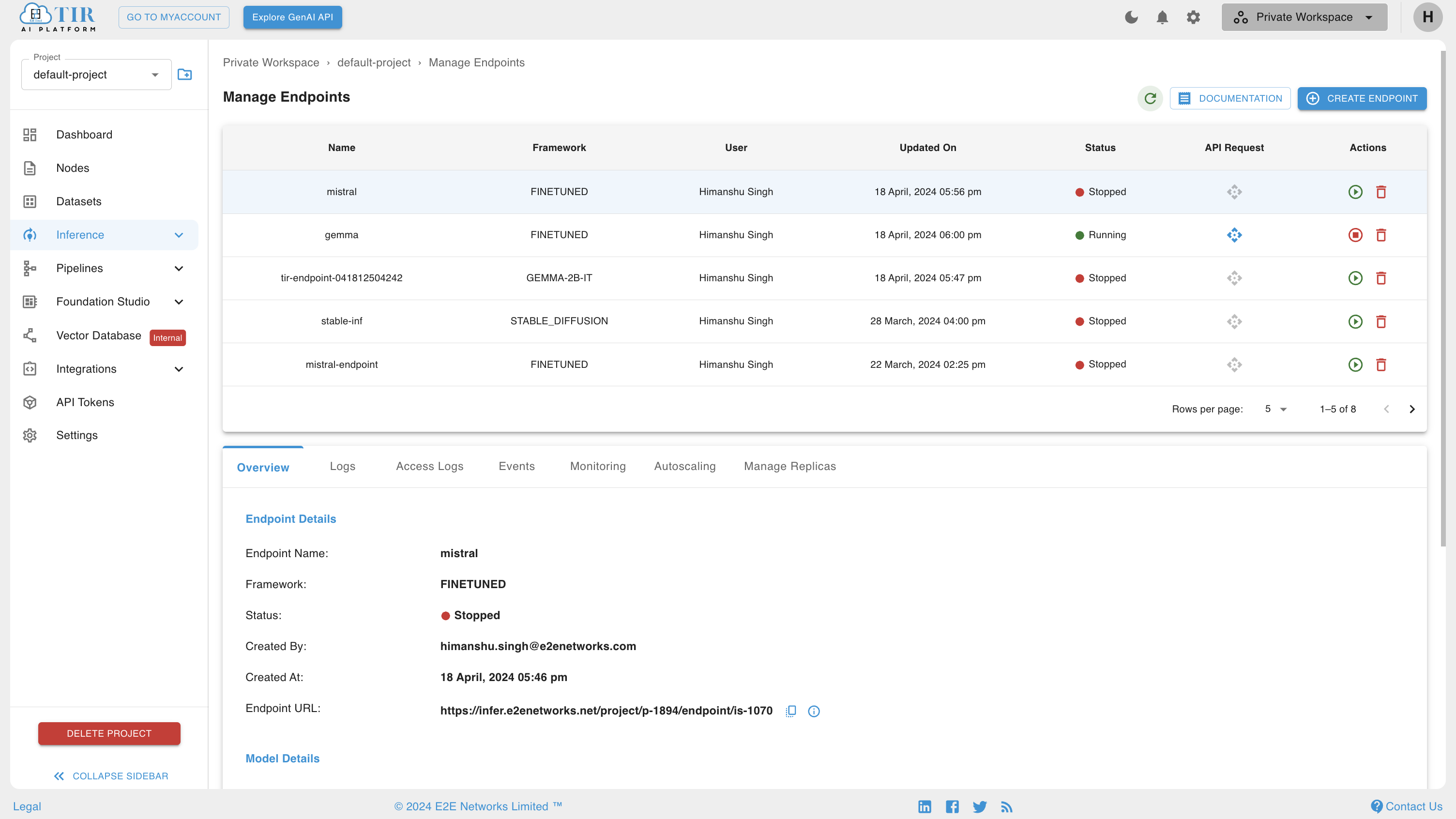
Task: Open Contact Us link
Action: [1407, 806]
